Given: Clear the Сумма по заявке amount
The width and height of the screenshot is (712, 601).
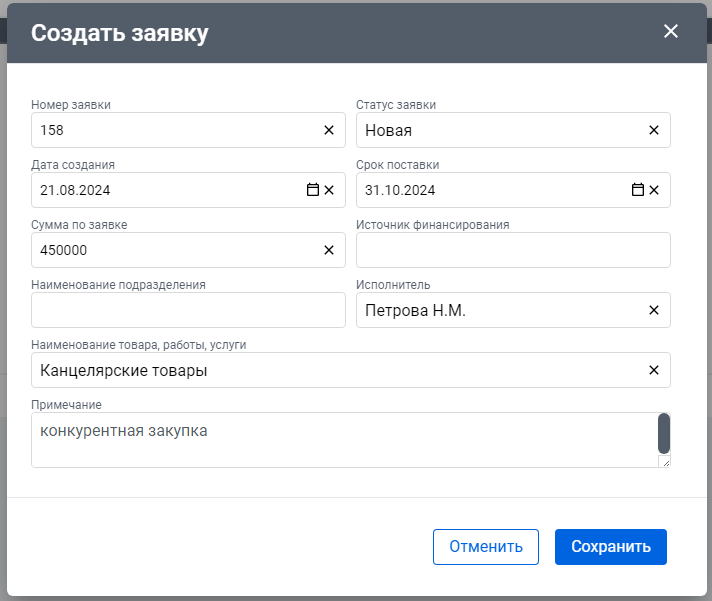Looking at the screenshot, I should point(329,250).
